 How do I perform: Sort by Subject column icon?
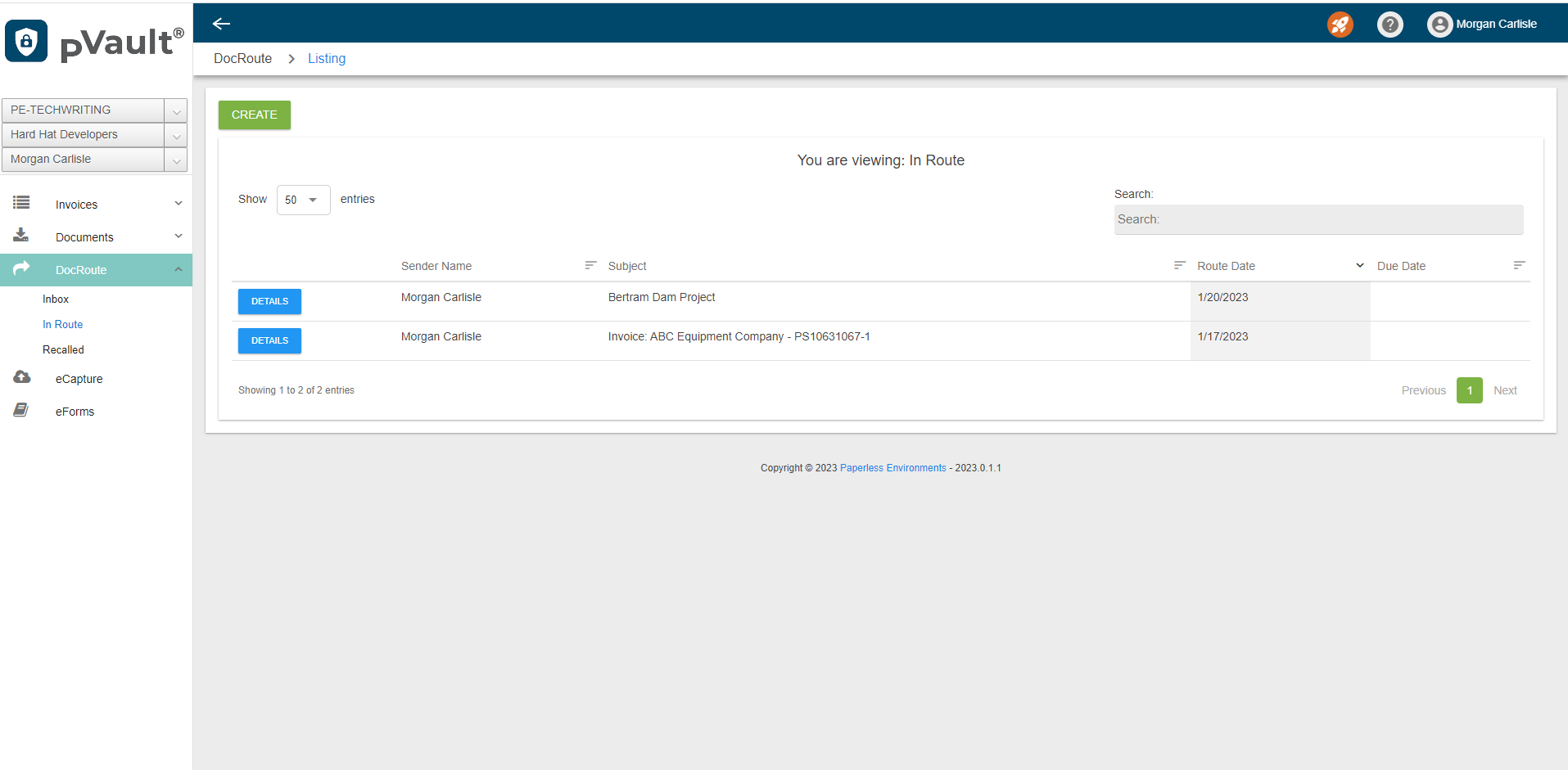(x=1179, y=265)
